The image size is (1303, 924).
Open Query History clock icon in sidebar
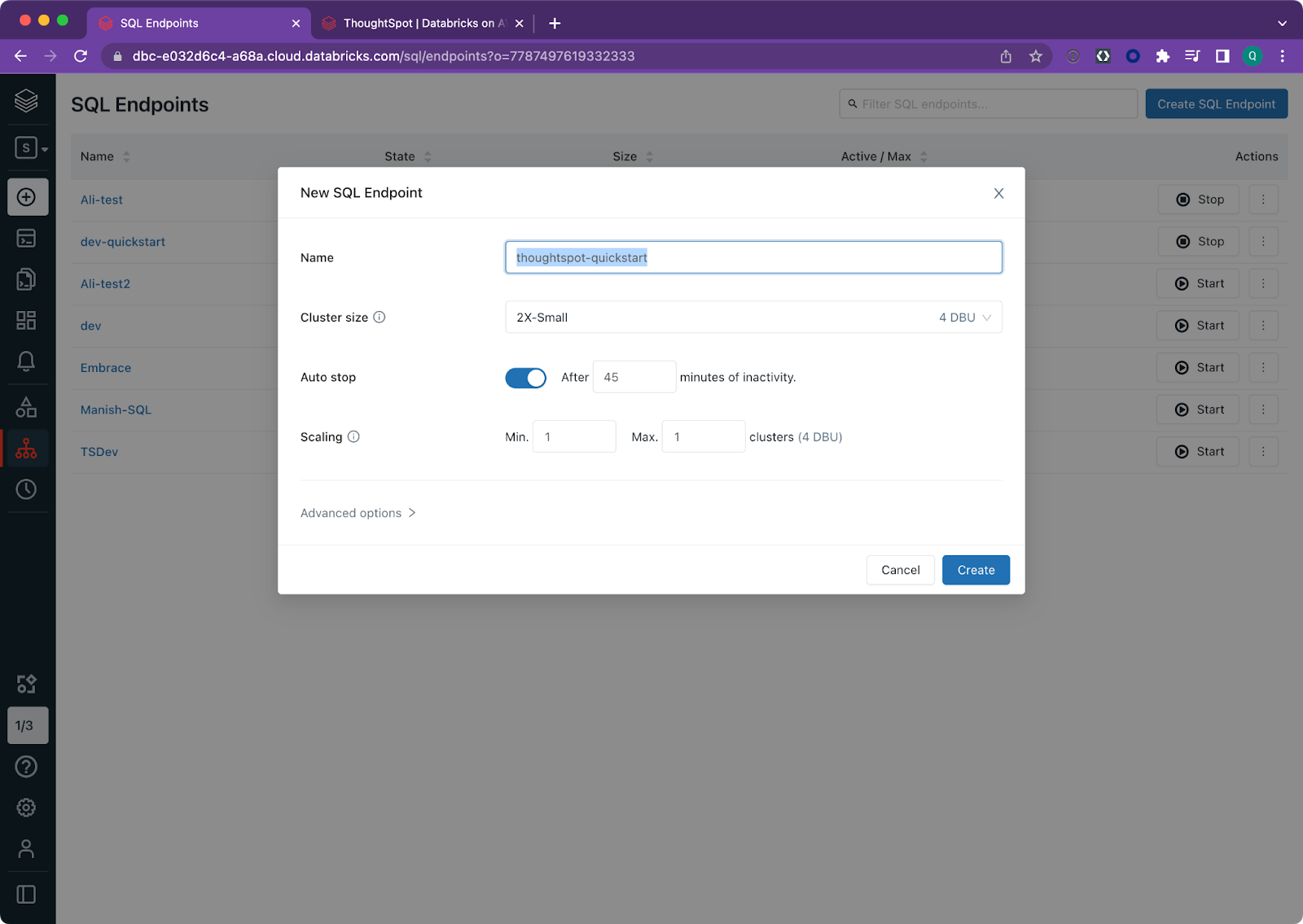26,489
